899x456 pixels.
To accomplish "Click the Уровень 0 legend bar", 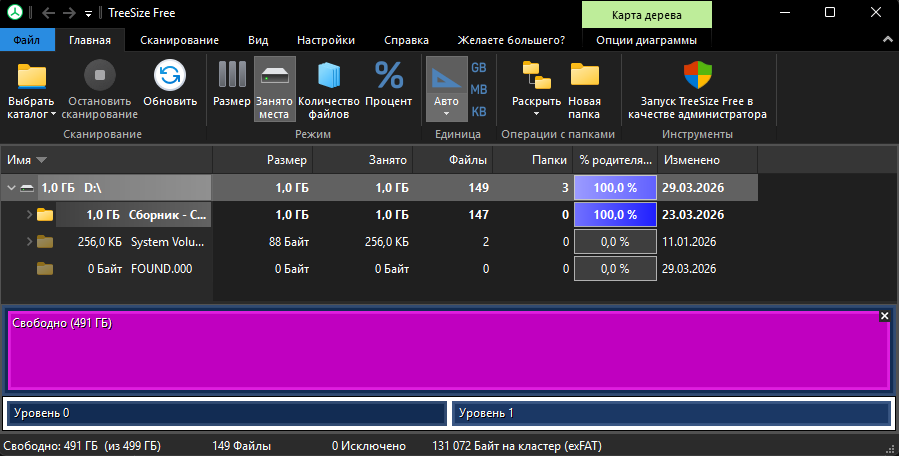I will click(227, 413).
